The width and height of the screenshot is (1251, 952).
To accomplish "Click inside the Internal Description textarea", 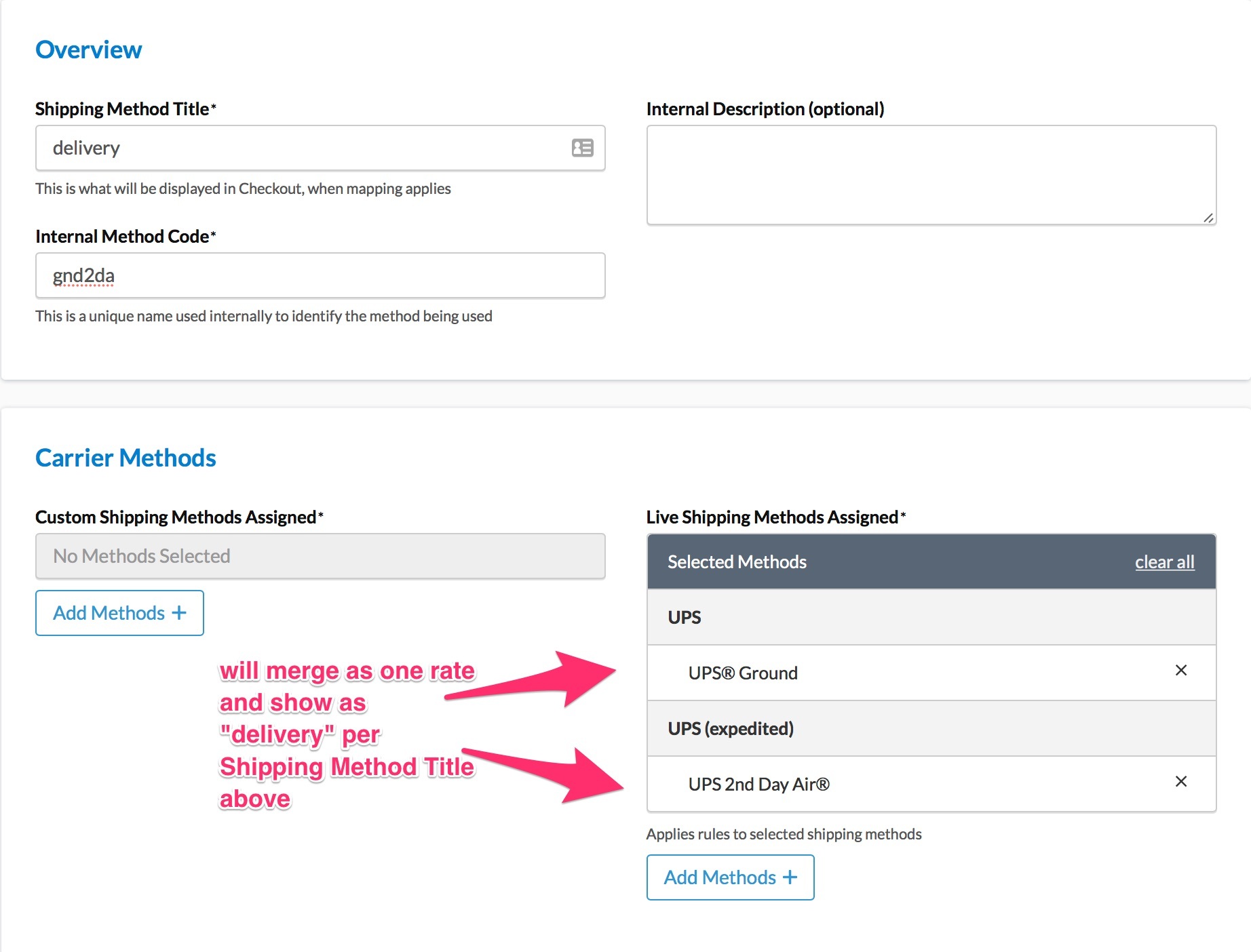I will (931, 174).
